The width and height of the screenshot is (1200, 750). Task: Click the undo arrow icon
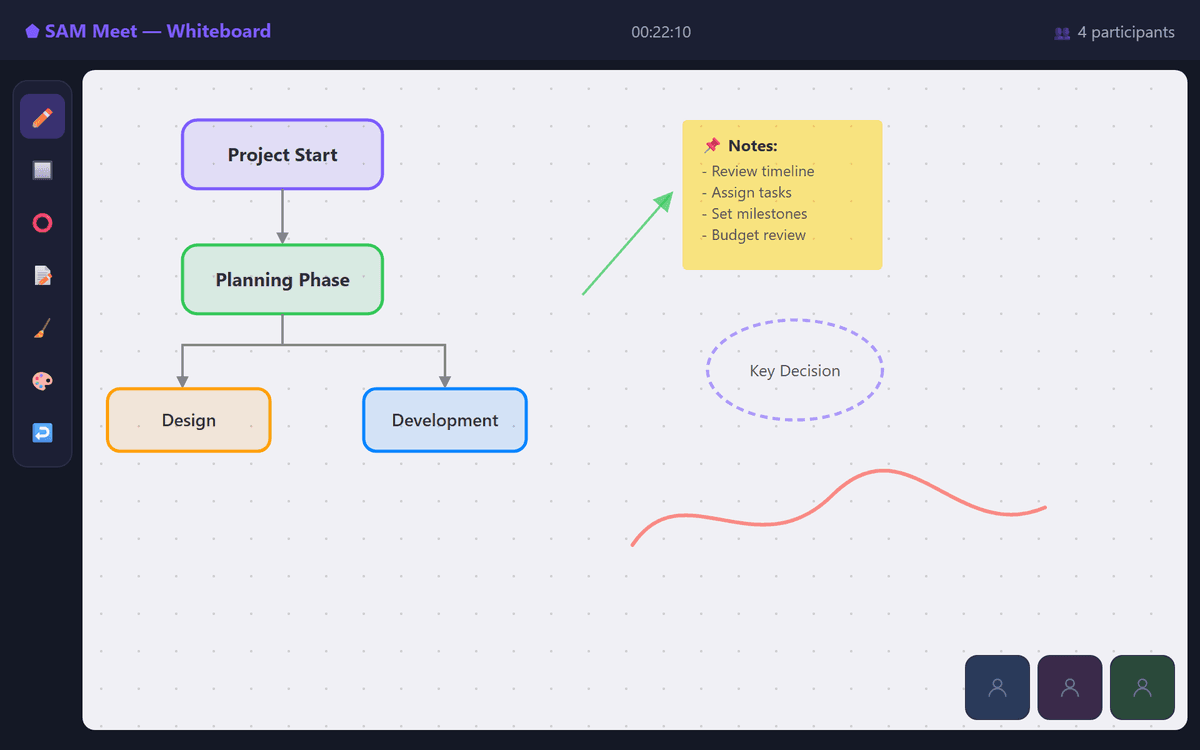click(42, 433)
